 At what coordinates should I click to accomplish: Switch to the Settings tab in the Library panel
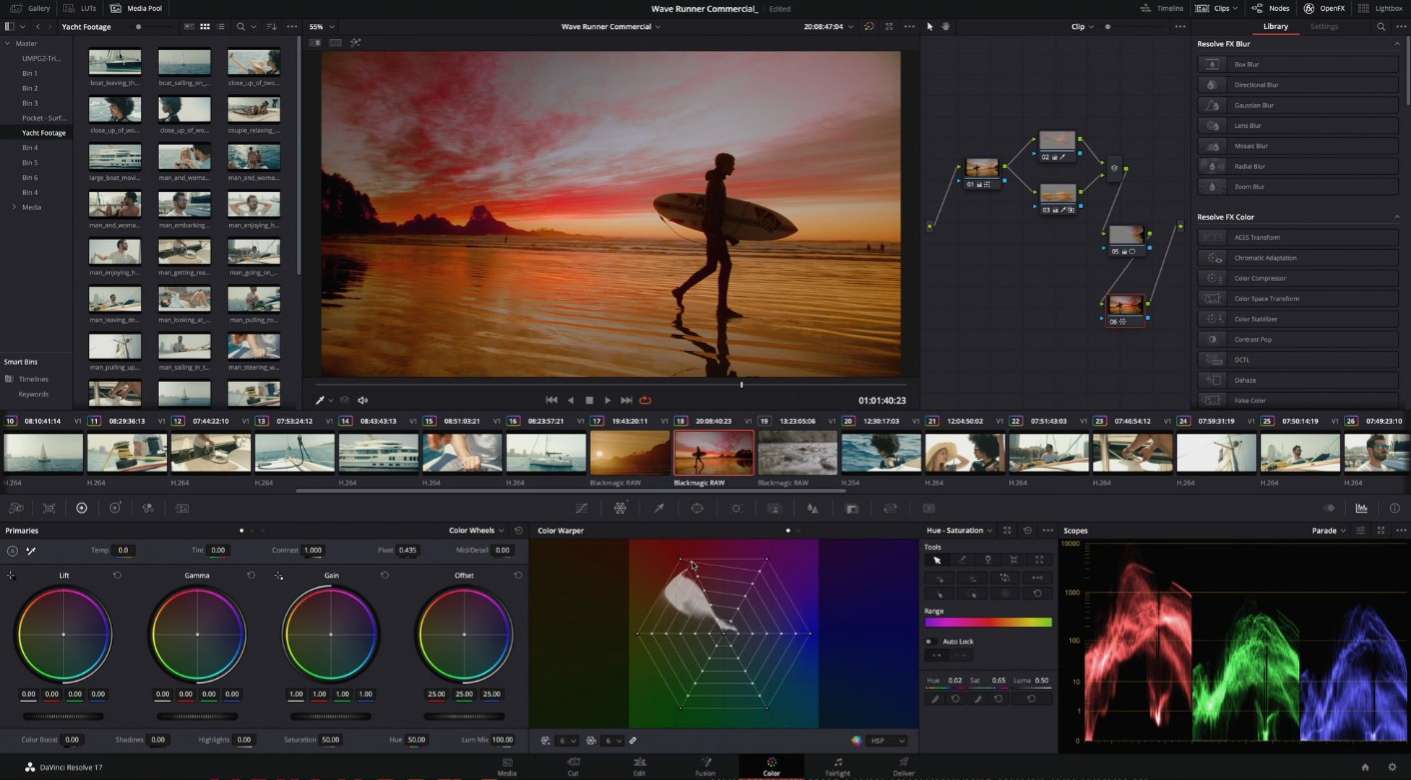pos(1324,26)
